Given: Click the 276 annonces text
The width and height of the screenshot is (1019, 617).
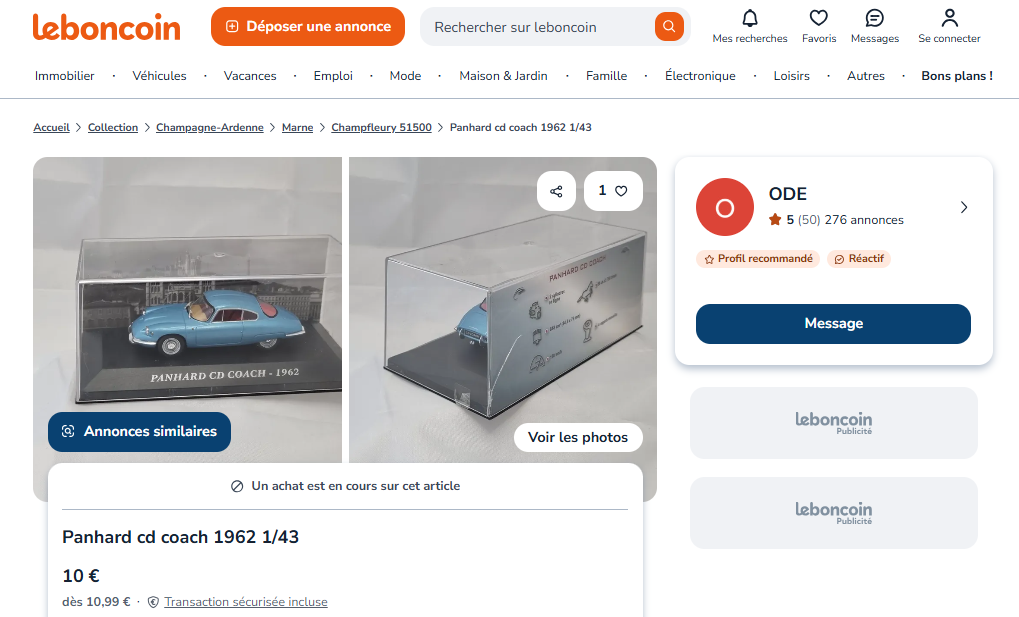Looking at the screenshot, I should [864, 220].
